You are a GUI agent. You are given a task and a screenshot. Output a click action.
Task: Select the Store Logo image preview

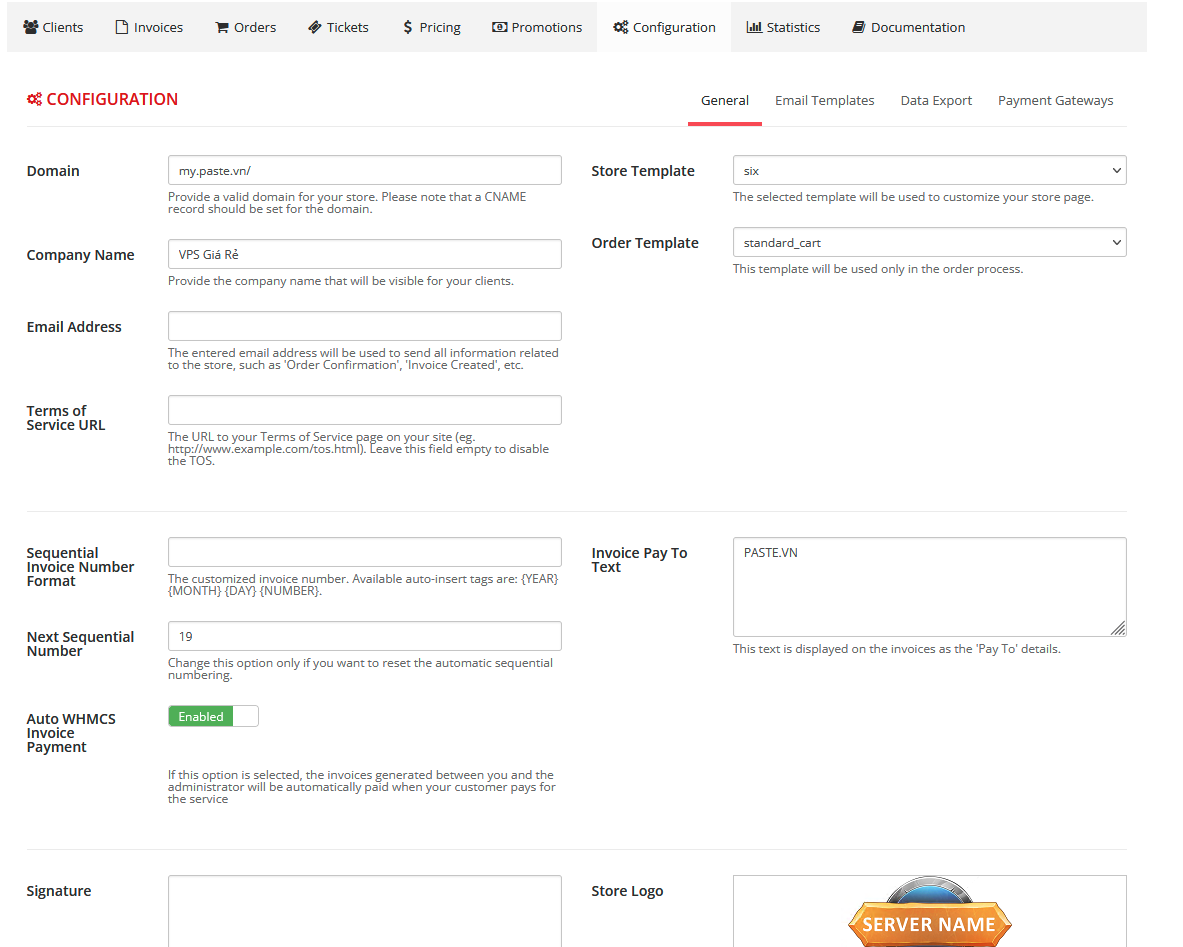pyautogui.click(x=929, y=912)
